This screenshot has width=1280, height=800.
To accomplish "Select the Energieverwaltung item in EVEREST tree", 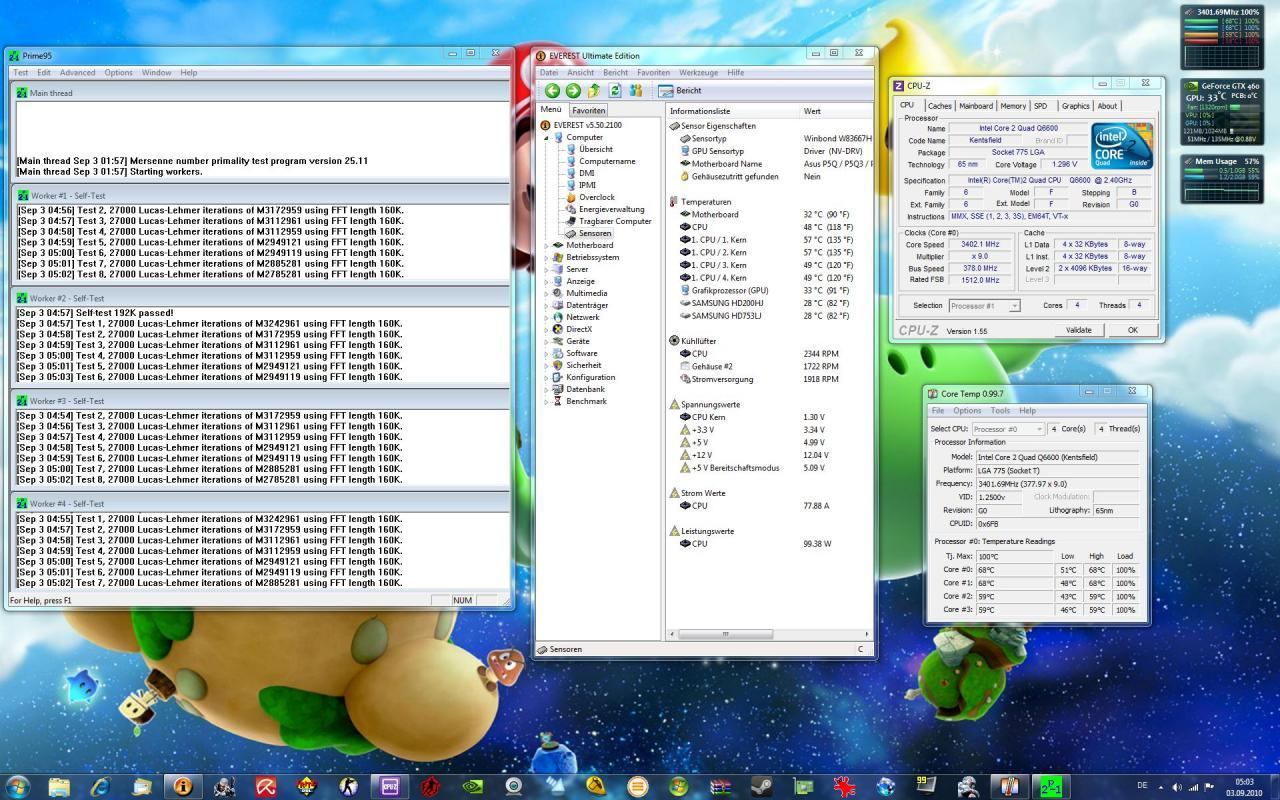I will [612, 209].
